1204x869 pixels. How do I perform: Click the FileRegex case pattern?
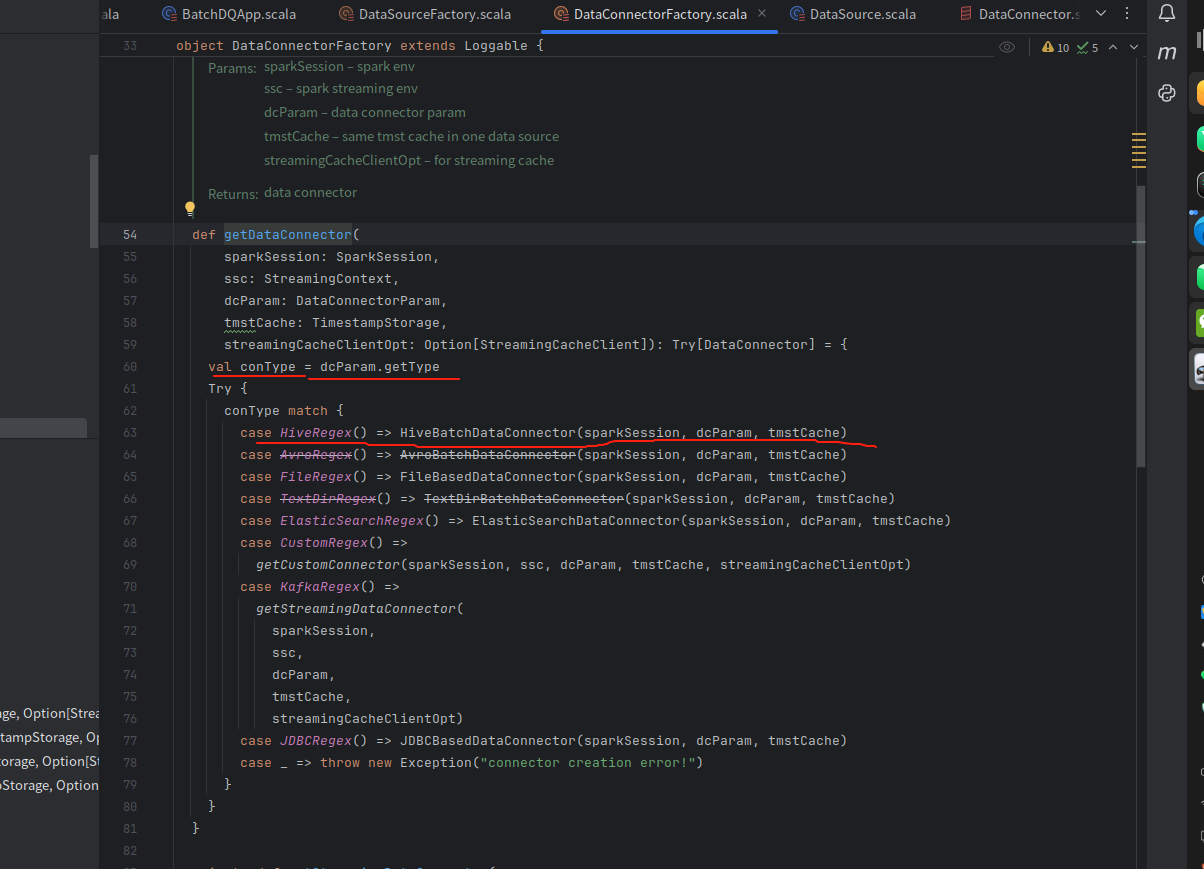click(x=316, y=477)
